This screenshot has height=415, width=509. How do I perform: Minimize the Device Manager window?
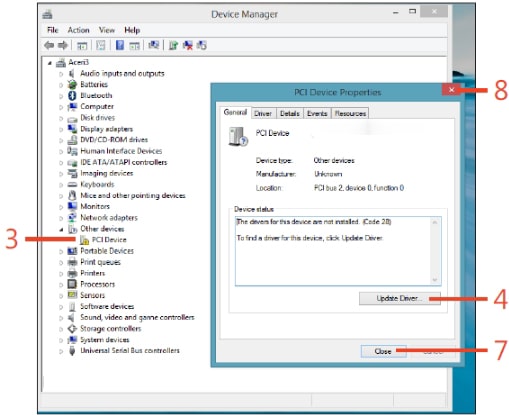(x=396, y=12)
